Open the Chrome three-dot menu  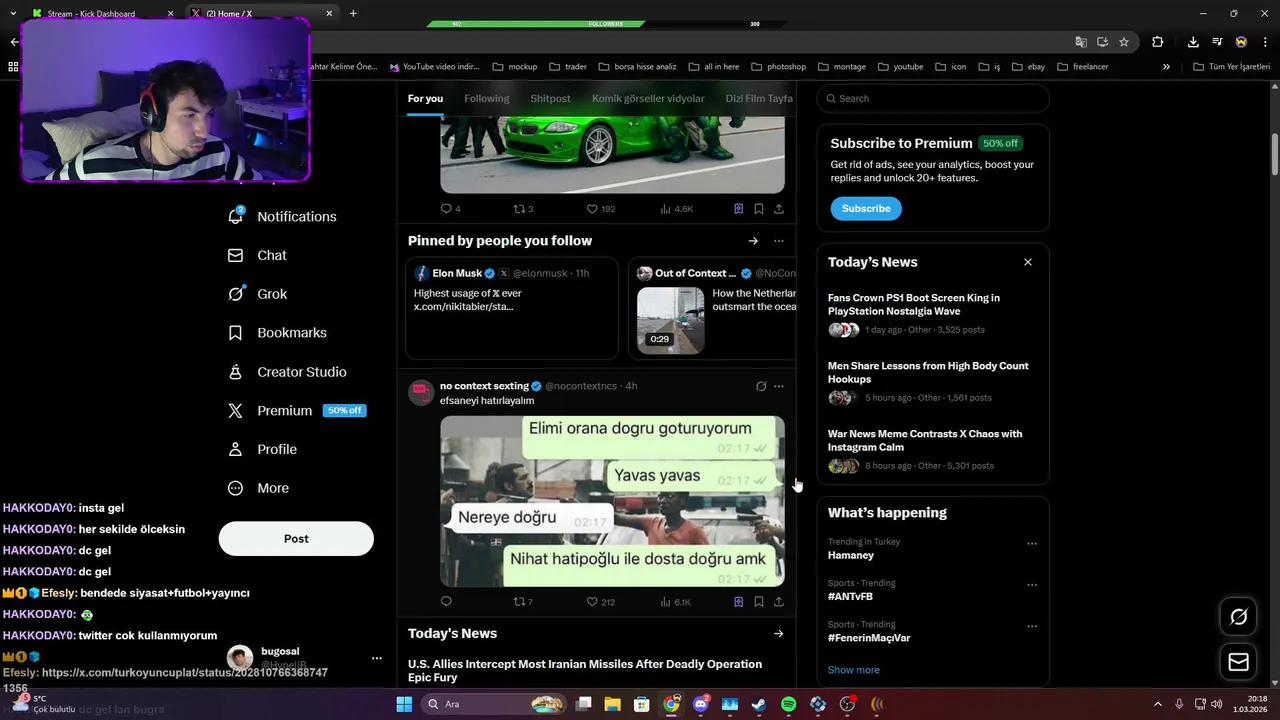1263,42
